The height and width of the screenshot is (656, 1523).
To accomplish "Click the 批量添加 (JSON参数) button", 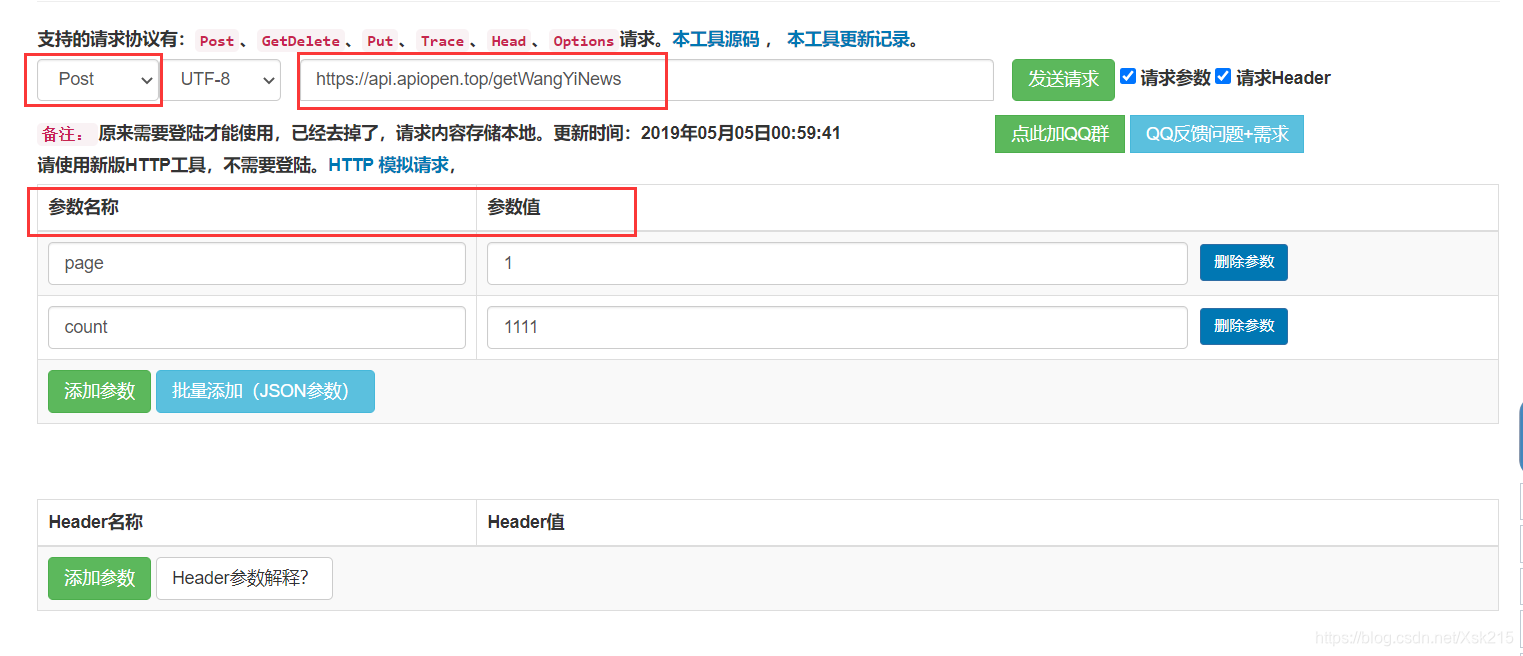I will [265, 391].
